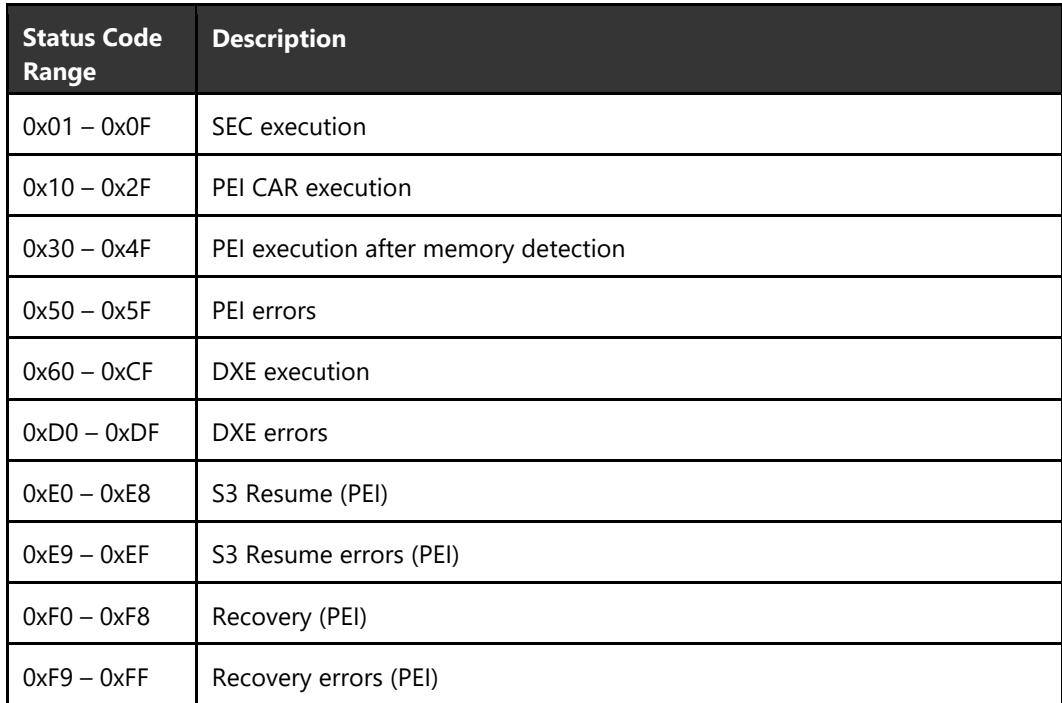This screenshot has height=703, width=1062.
Task: Click the SEC execution description
Action: [x=289, y=127]
